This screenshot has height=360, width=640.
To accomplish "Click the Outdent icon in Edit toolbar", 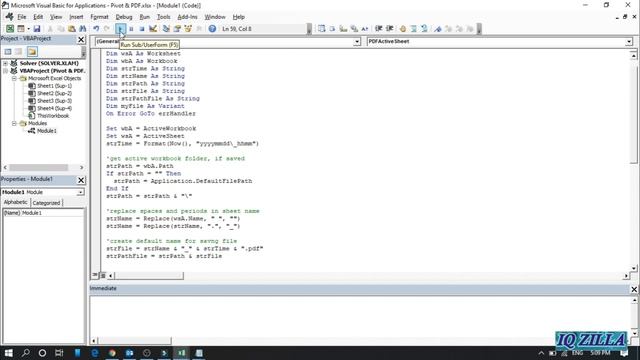I will [389, 29].
